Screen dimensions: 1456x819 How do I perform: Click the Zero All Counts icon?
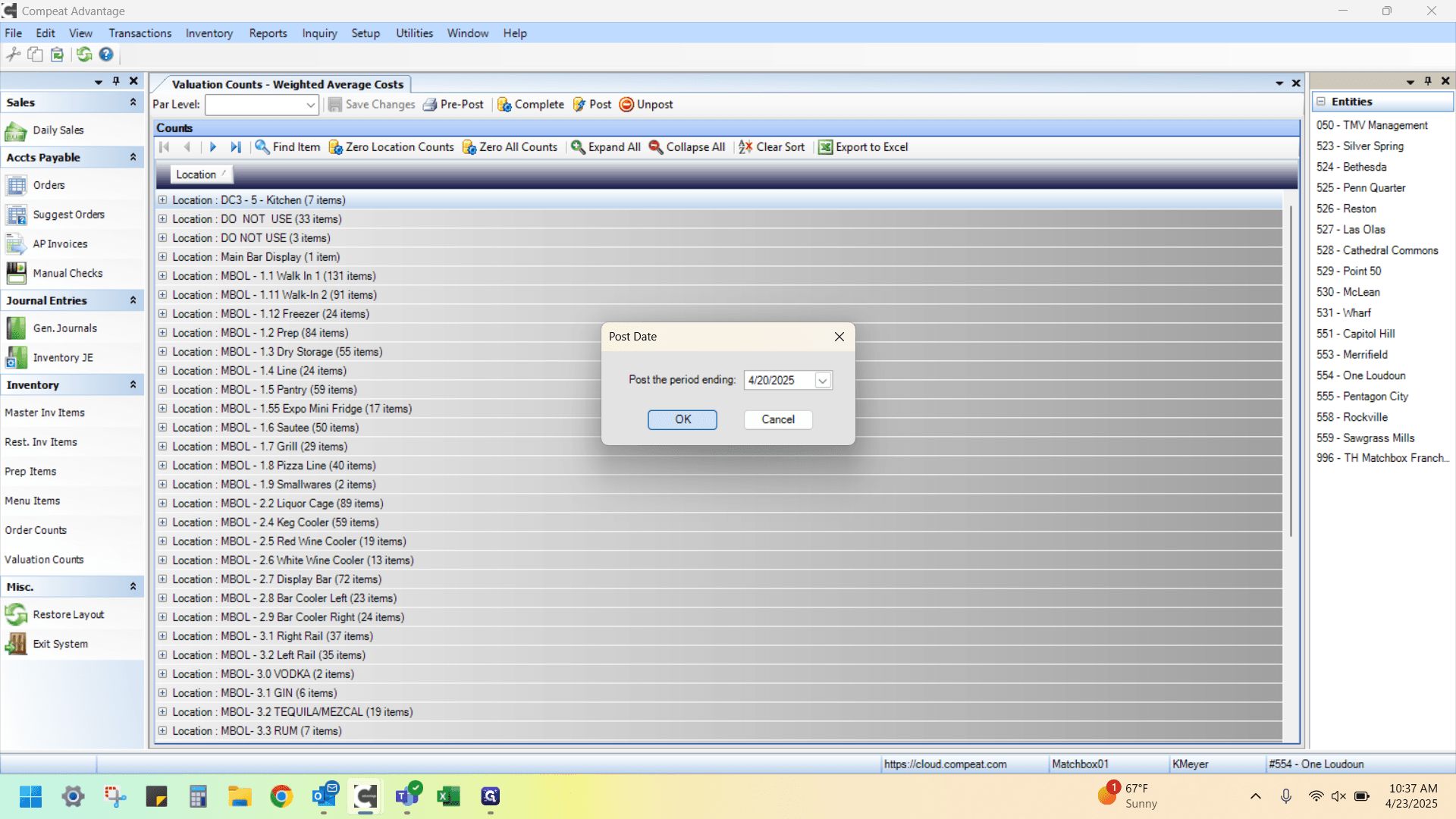point(469,147)
